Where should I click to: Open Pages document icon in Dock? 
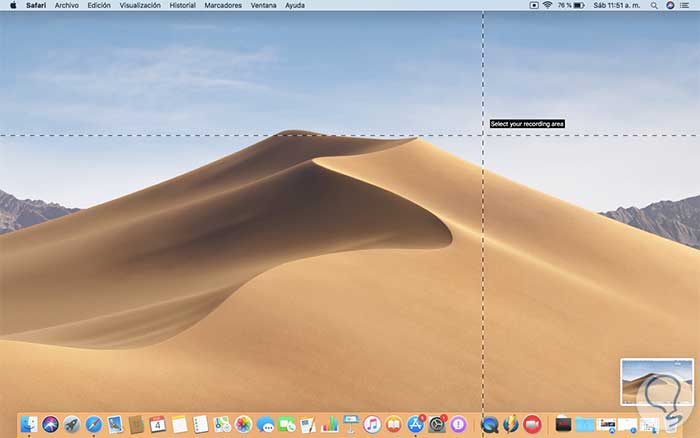point(308,424)
